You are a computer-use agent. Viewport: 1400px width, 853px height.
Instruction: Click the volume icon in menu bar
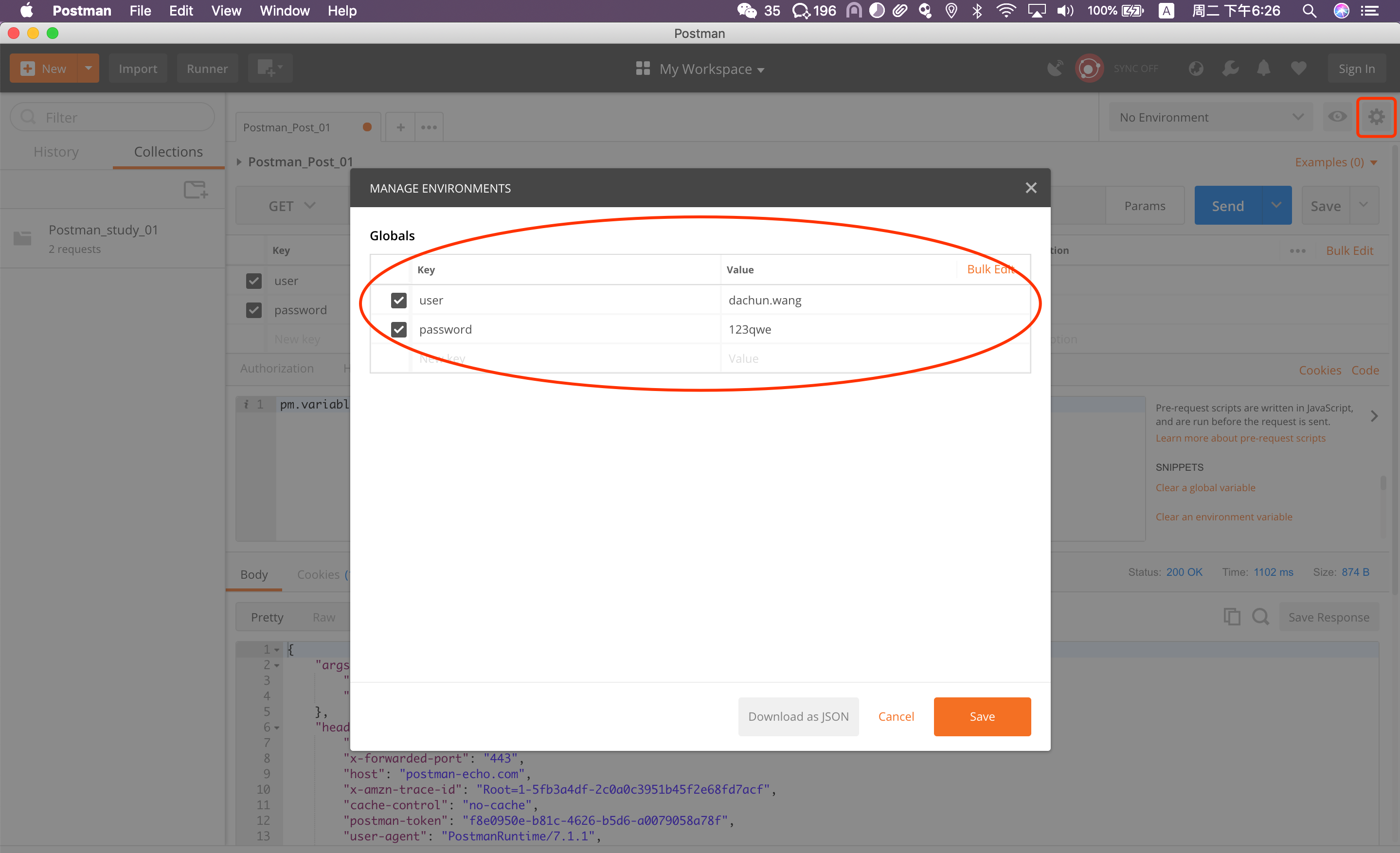(x=1065, y=11)
